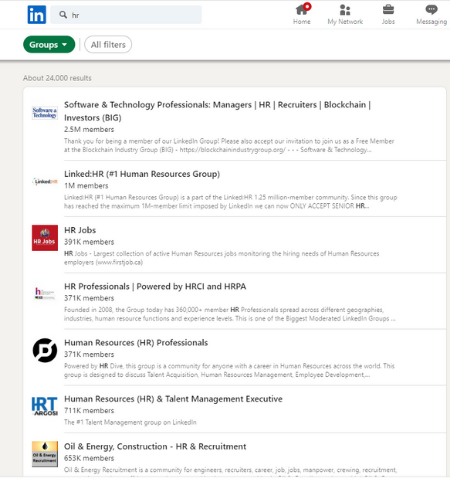Click the LinkedIn logo icon
This screenshot has width=450, height=485.
[x=37, y=15]
